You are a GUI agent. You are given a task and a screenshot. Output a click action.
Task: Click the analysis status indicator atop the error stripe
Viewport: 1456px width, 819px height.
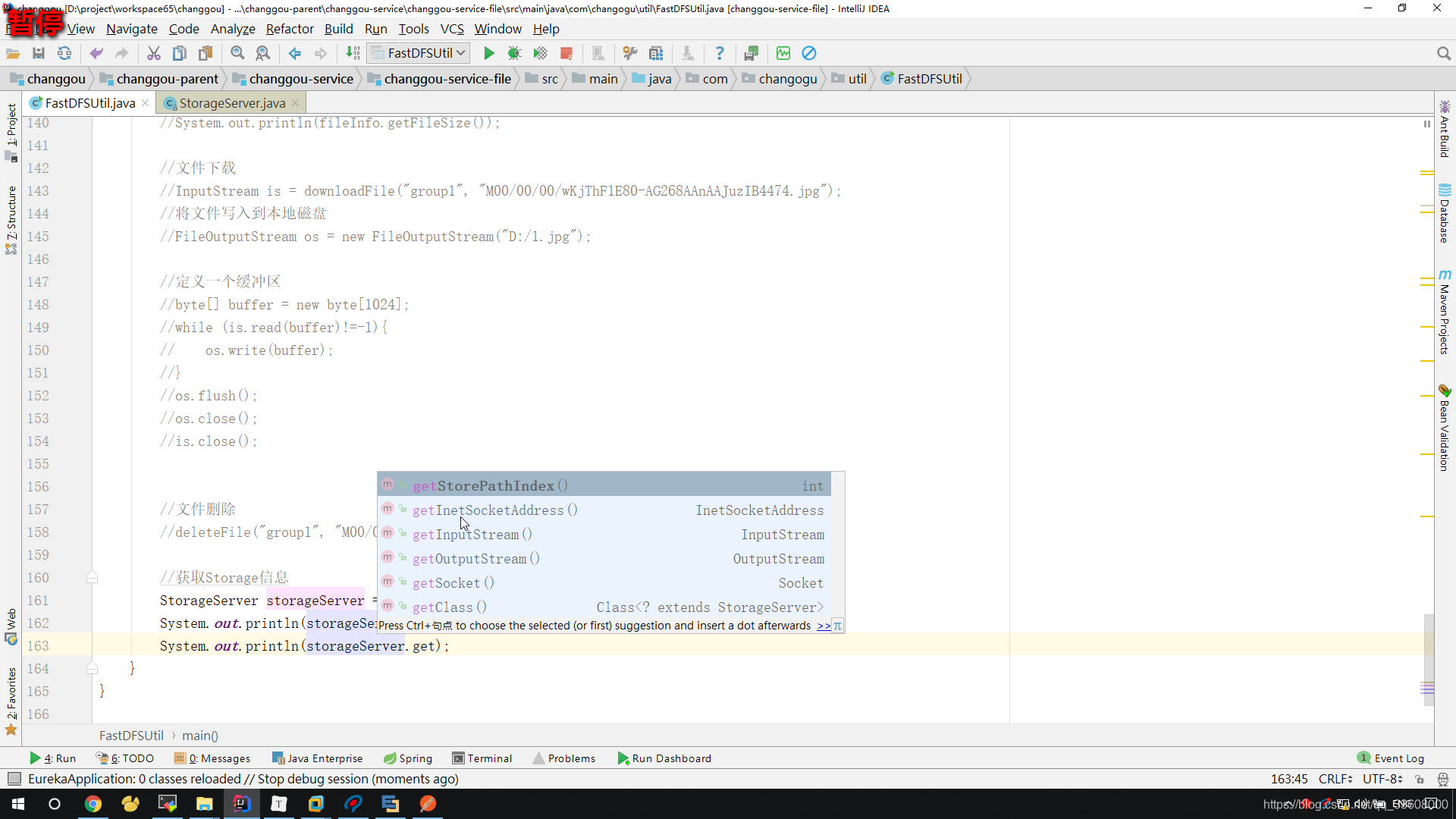click(1427, 124)
